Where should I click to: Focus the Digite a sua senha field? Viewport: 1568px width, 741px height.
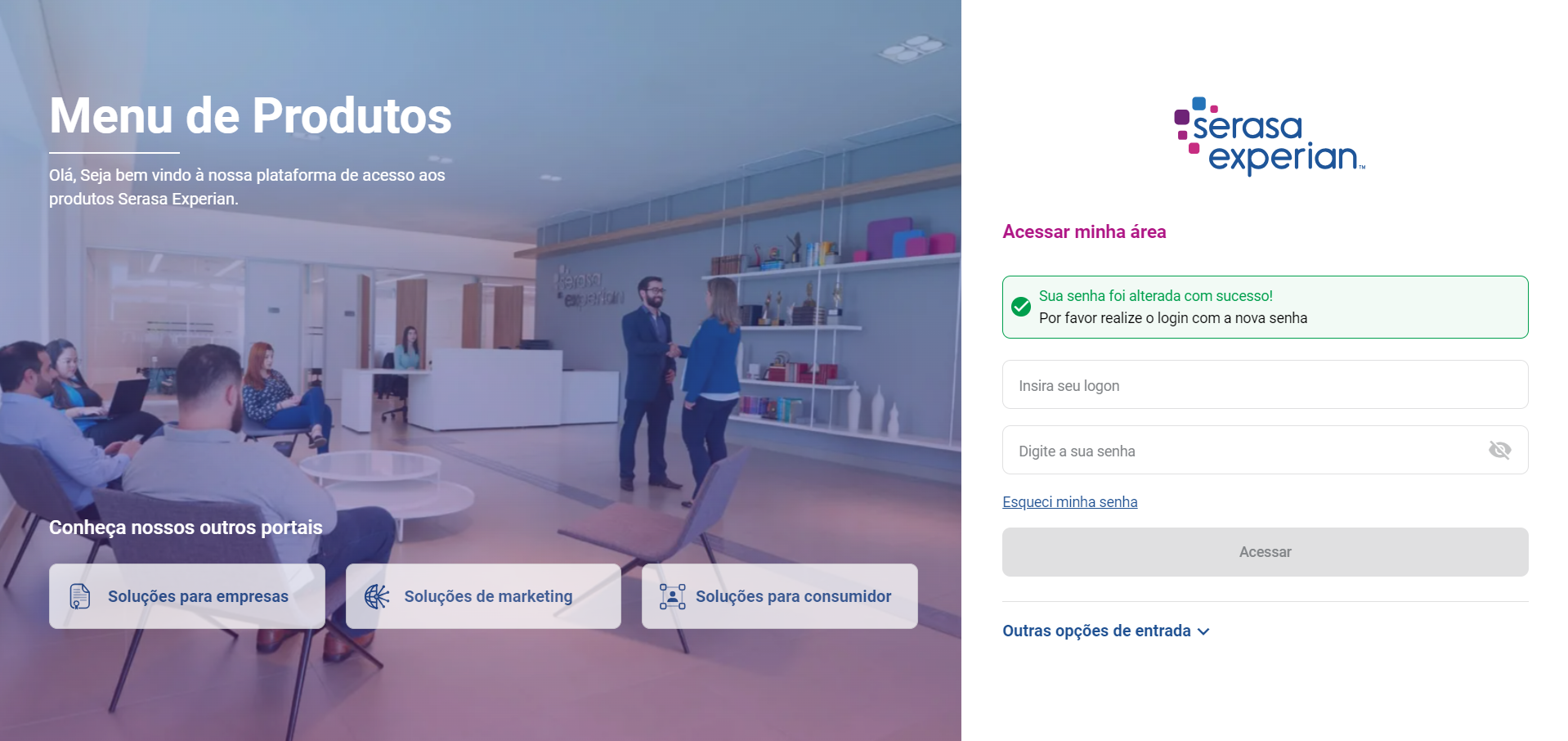[x=1266, y=450]
